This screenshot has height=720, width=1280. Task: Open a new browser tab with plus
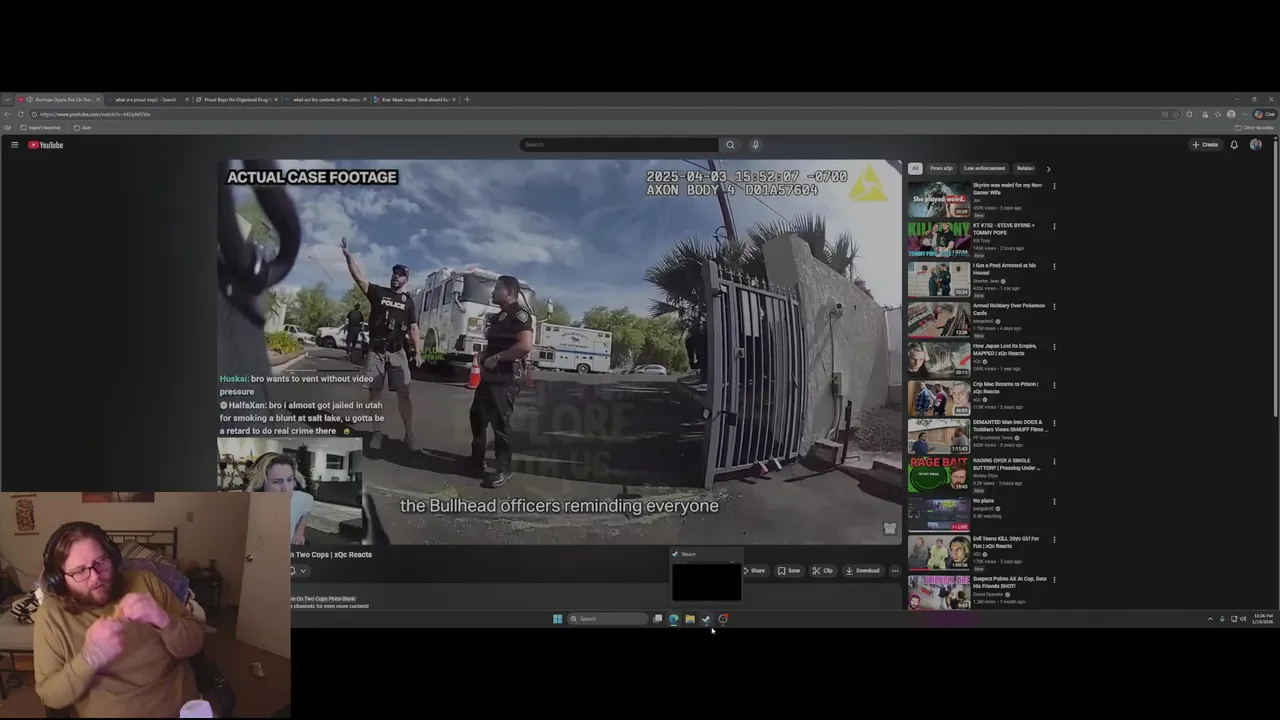point(467,99)
